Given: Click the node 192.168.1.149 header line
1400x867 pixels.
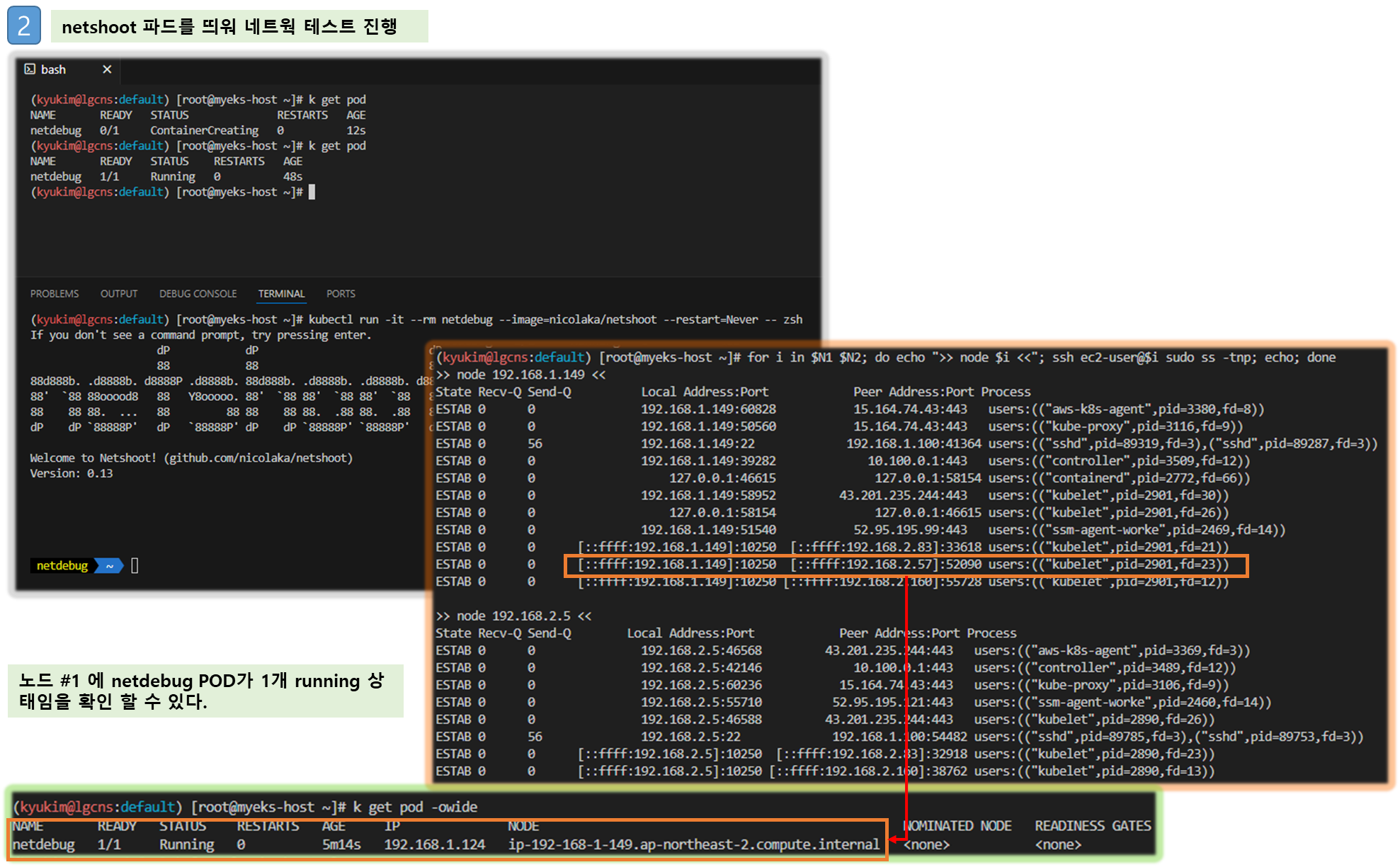Looking at the screenshot, I should click(520, 375).
